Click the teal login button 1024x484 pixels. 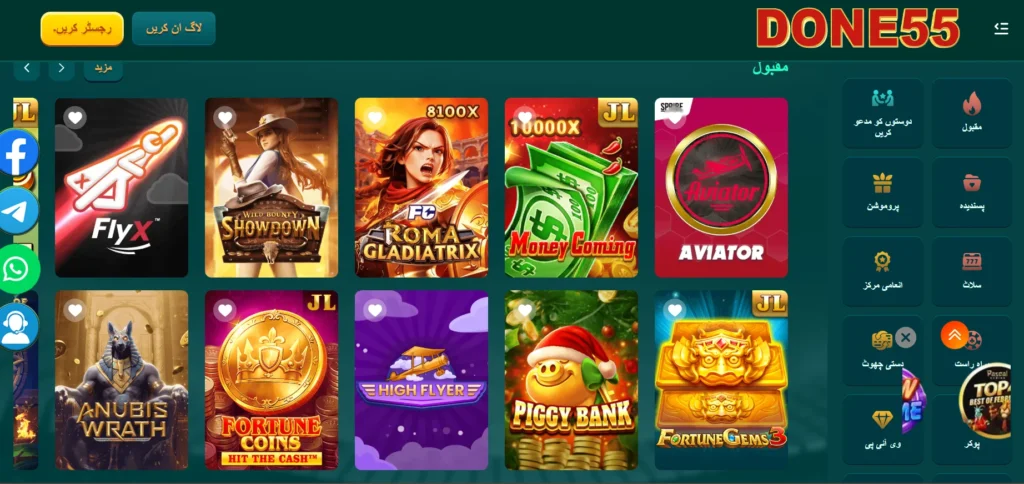(174, 29)
